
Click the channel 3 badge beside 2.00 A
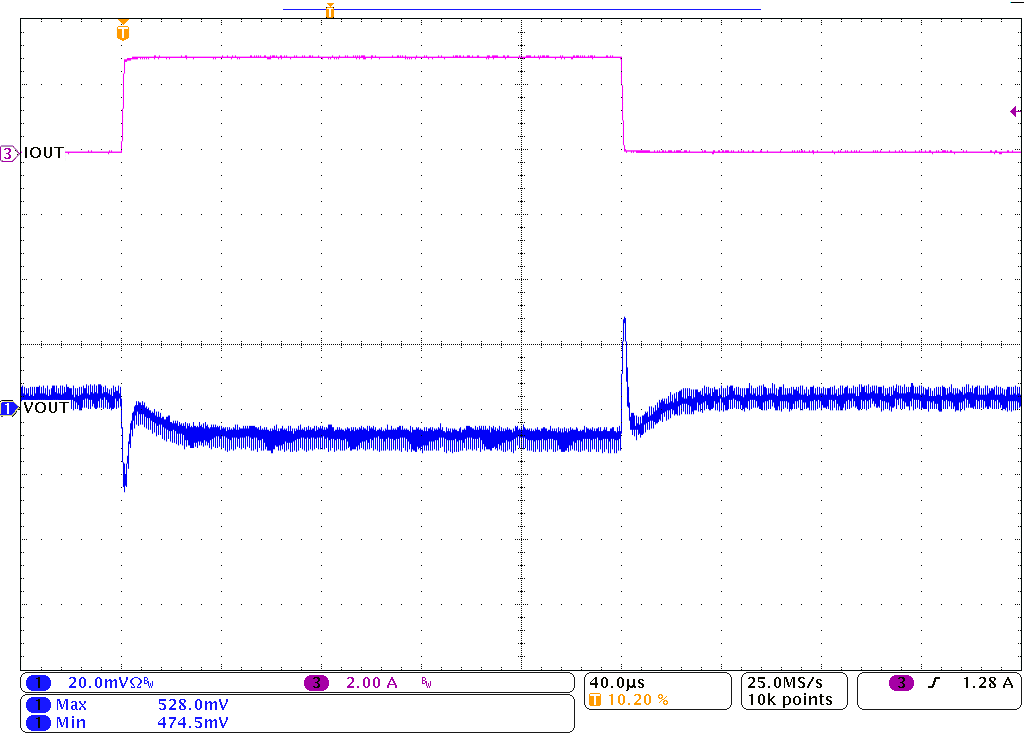(x=317, y=683)
